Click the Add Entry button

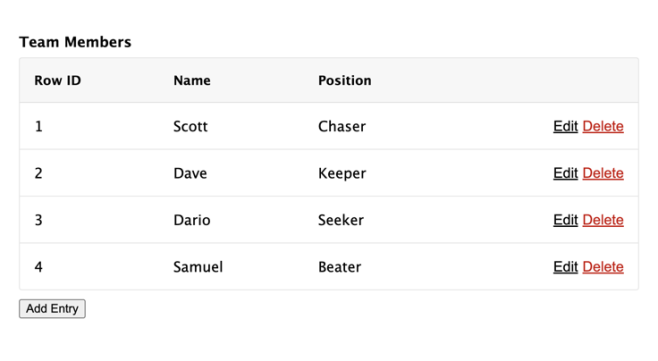52,309
